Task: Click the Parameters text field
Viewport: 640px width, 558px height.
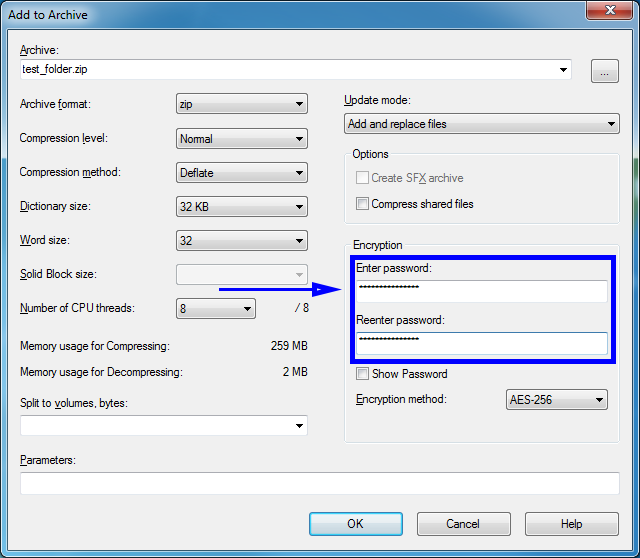Action: coord(319,484)
